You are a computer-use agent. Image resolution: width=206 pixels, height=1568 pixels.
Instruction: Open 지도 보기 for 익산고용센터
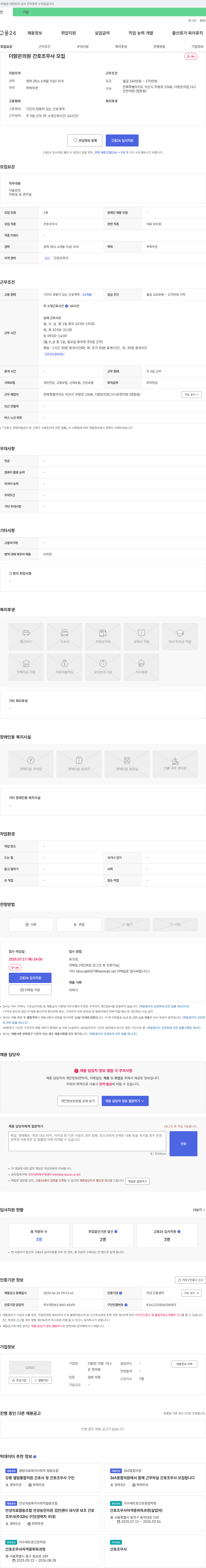(x=191, y=1293)
